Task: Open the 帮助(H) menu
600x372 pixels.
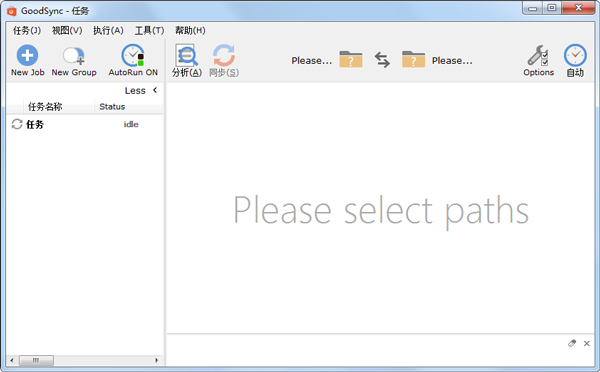Action: tap(190, 30)
